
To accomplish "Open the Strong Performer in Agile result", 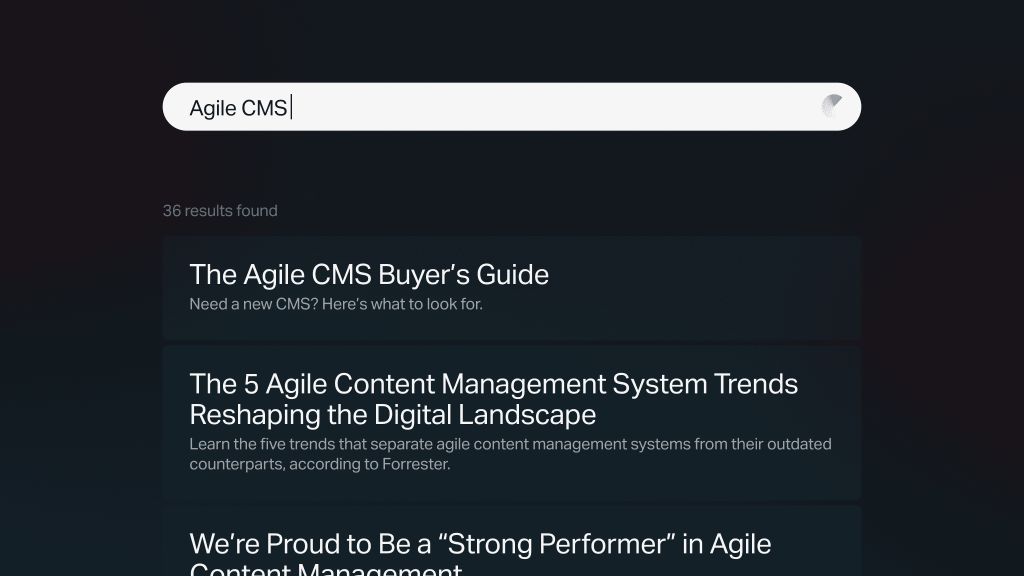I will coord(480,544).
